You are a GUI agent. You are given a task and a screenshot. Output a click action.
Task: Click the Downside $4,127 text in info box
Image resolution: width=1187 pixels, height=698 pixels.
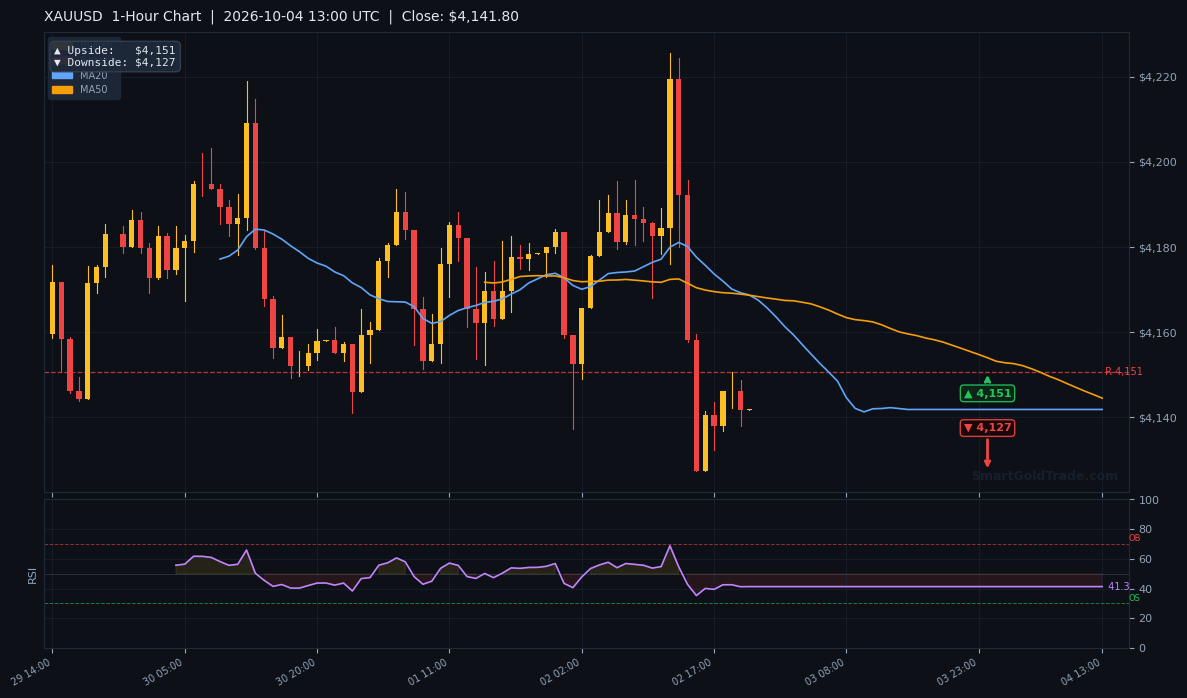pos(114,62)
